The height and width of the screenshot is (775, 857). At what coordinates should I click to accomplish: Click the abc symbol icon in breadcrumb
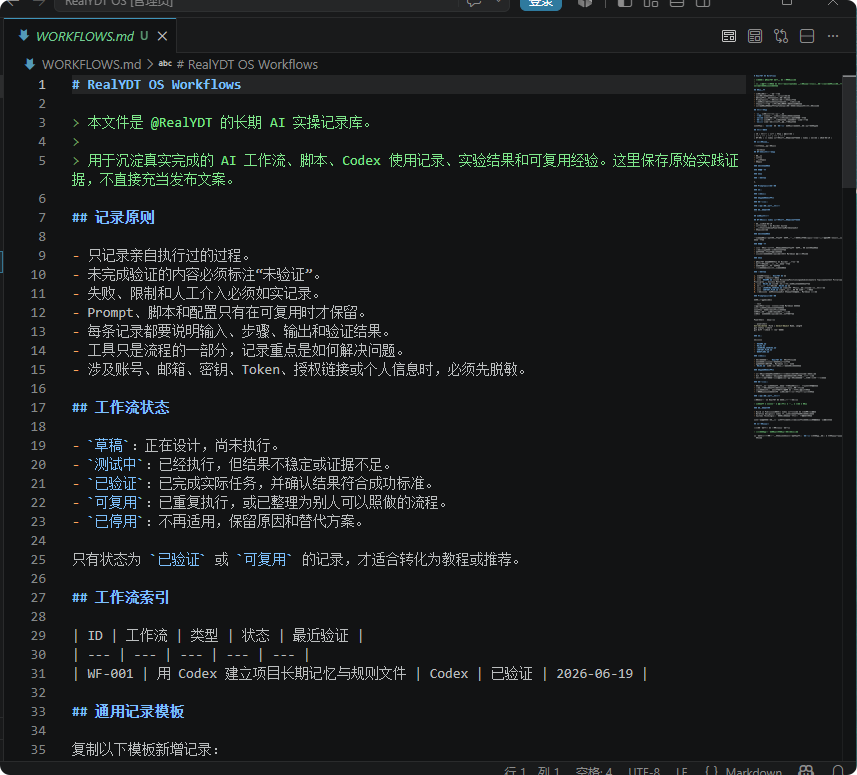pyautogui.click(x=165, y=64)
